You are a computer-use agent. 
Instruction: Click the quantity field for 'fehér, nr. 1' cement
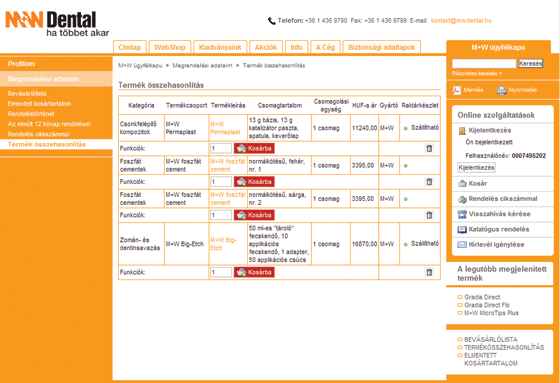221,182
